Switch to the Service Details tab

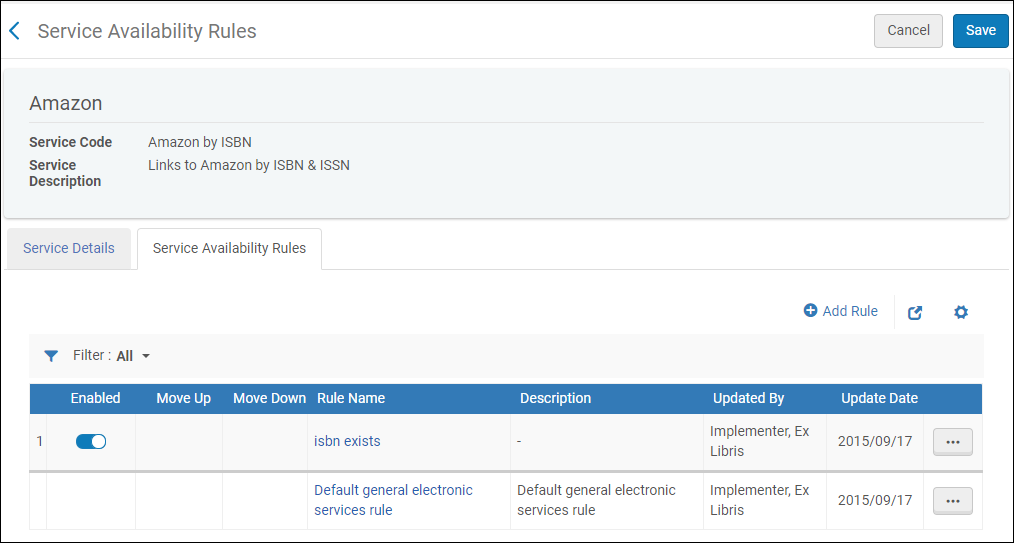coord(69,248)
